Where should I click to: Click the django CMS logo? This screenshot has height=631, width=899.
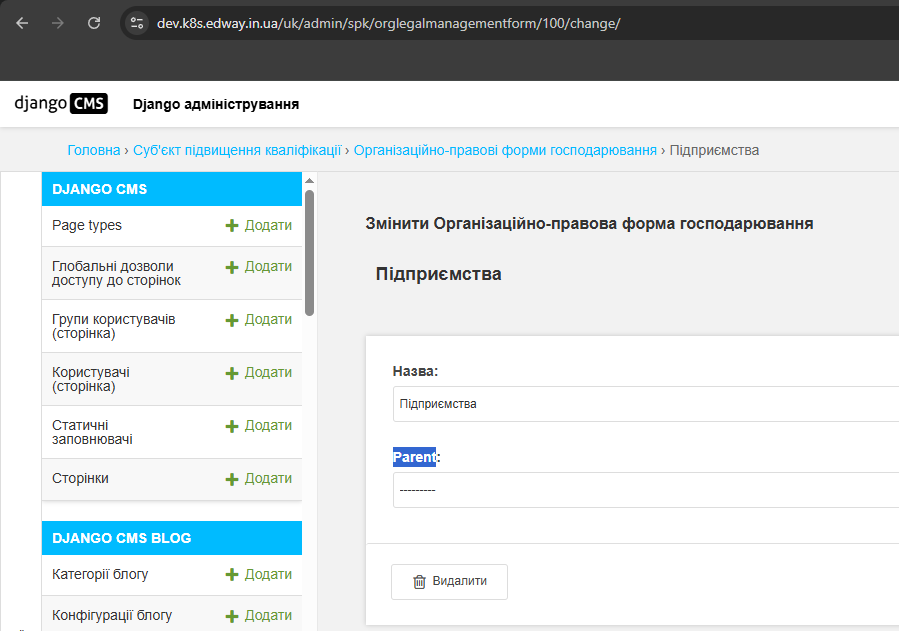(59, 103)
